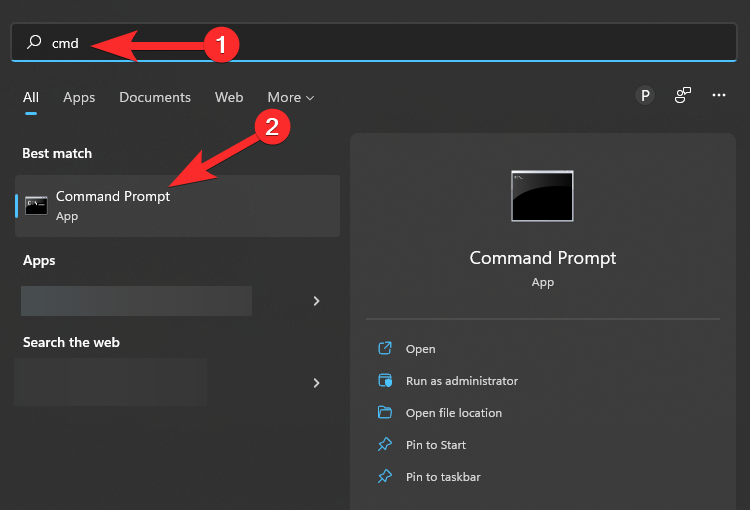Switch to the Apps filter tab
The width and height of the screenshot is (750, 510).
click(79, 97)
